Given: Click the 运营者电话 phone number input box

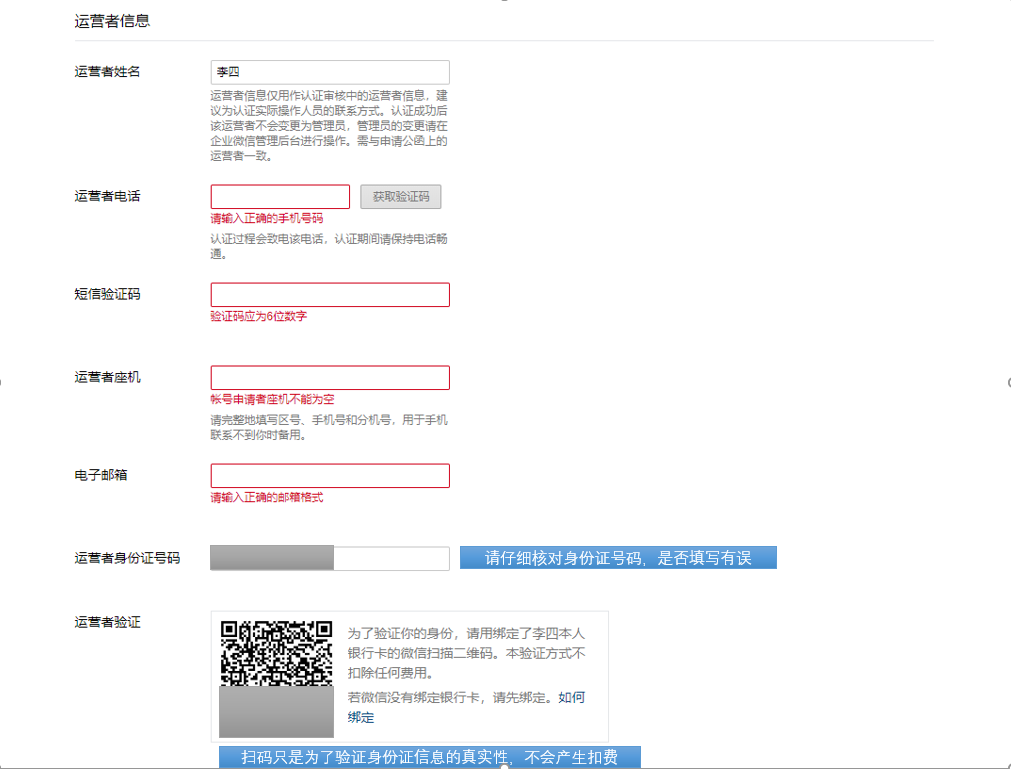Looking at the screenshot, I should pyautogui.click(x=280, y=196).
